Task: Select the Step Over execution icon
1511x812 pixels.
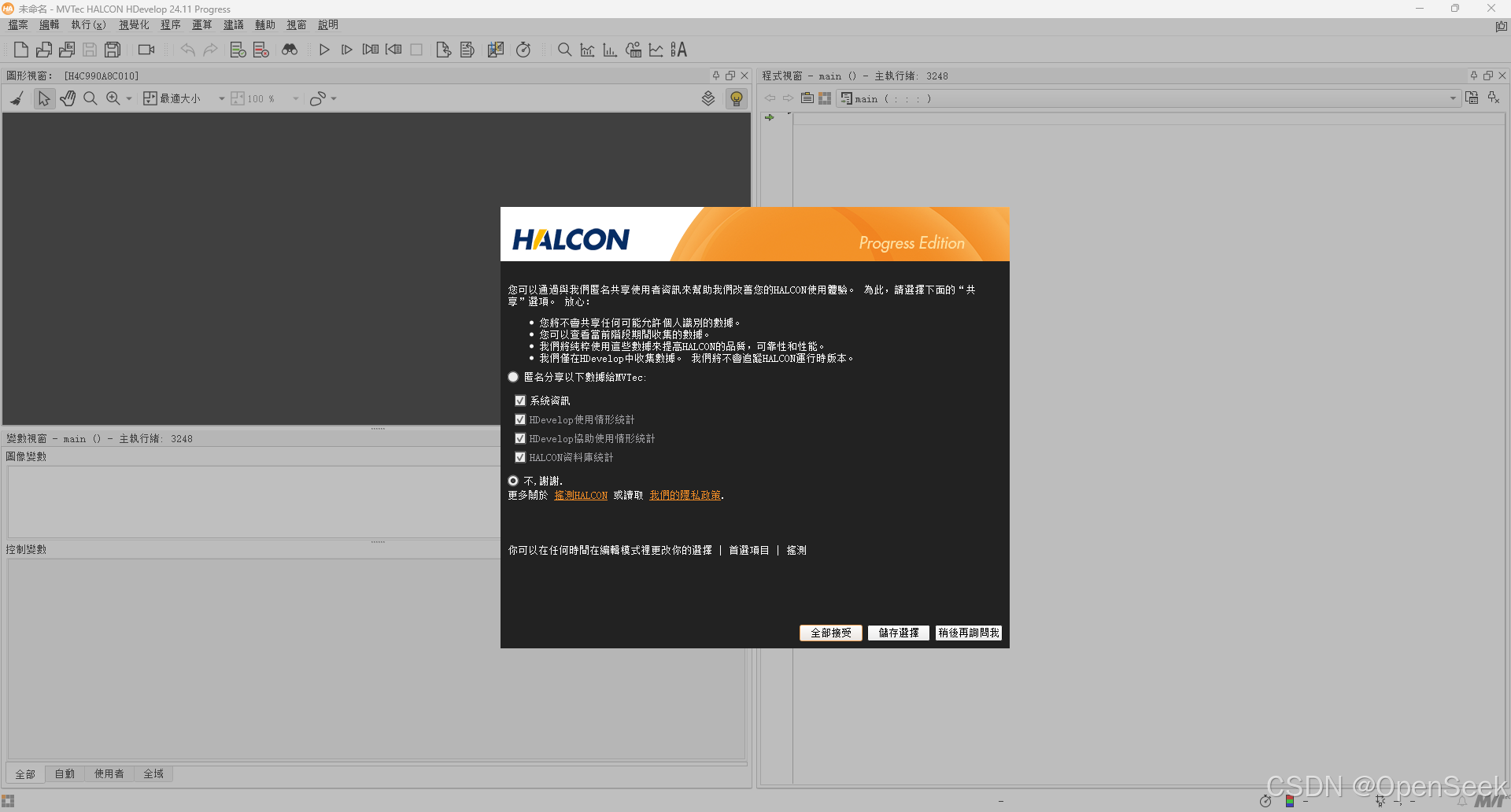Action: point(347,50)
